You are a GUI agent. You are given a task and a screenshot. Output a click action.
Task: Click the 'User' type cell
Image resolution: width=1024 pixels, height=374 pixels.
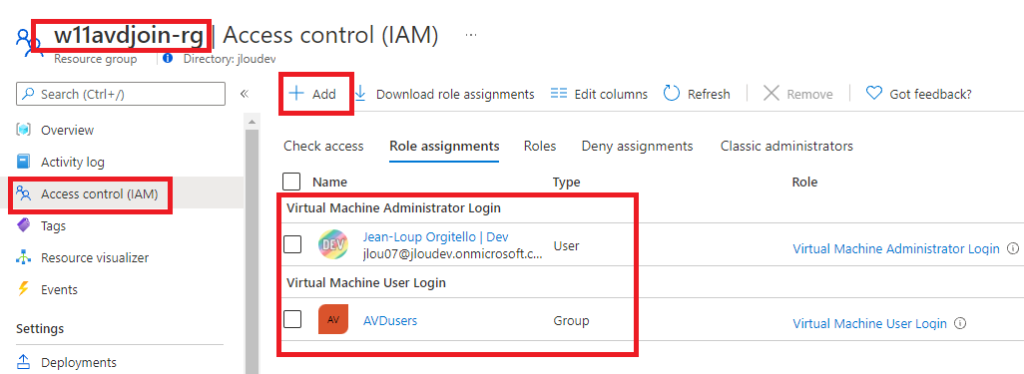tap(566, 246)
